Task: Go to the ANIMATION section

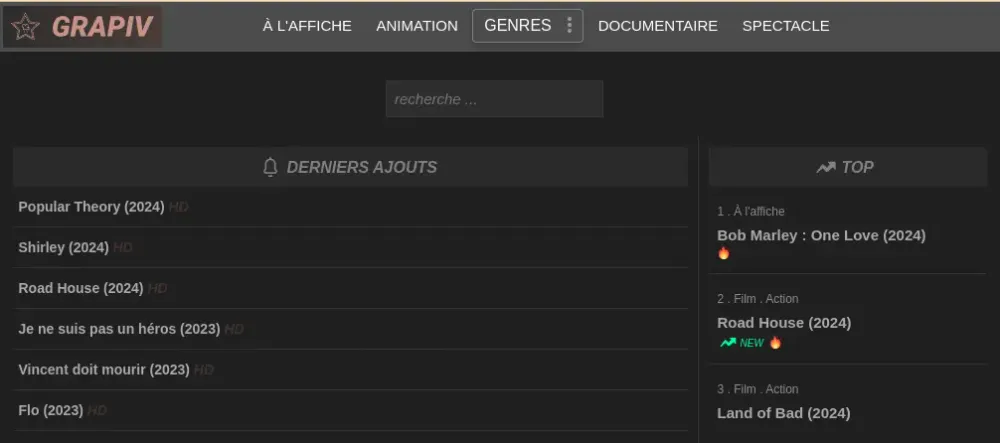Action: pos(417,26)
